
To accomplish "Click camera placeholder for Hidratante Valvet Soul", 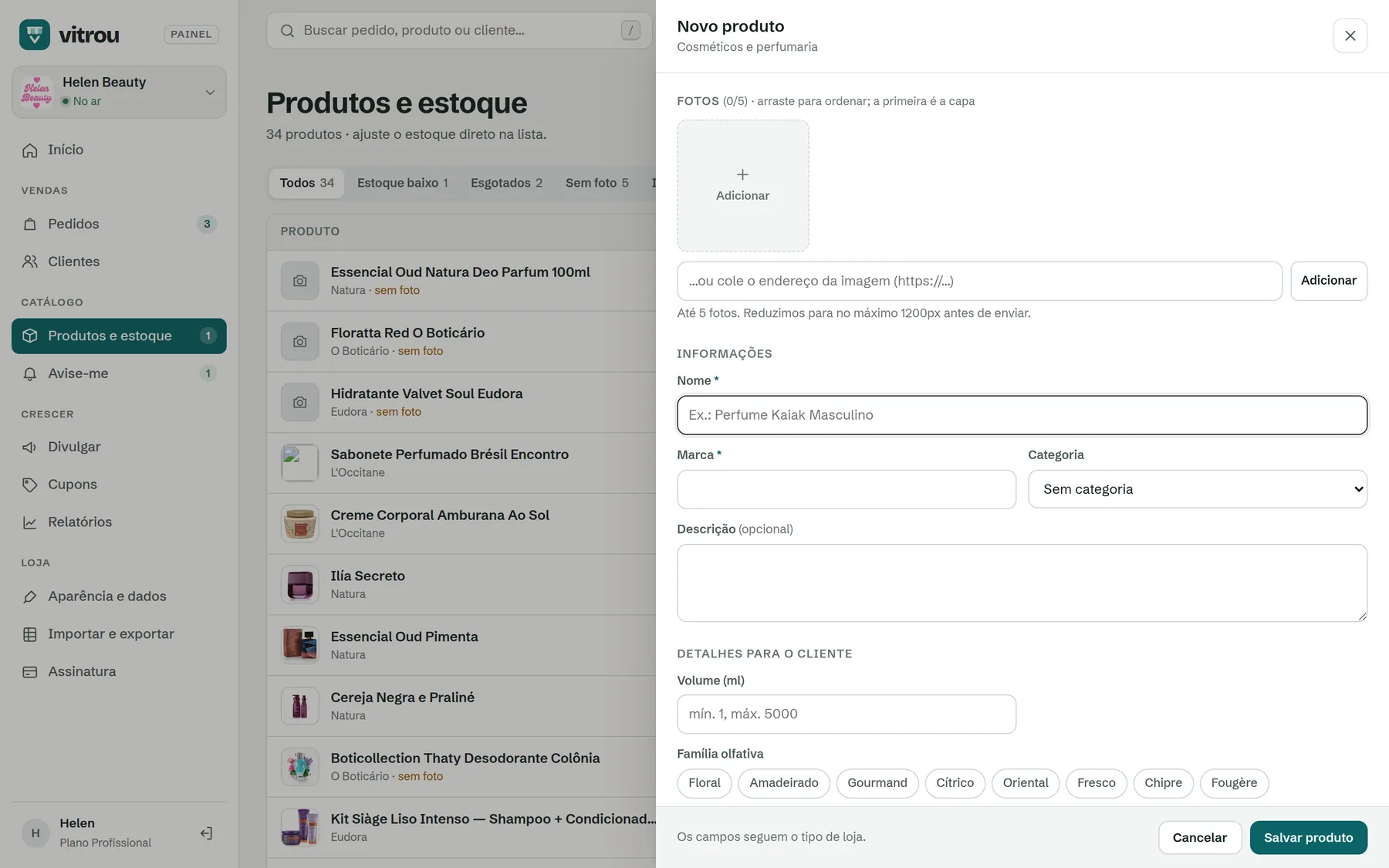I will point(300,402).
